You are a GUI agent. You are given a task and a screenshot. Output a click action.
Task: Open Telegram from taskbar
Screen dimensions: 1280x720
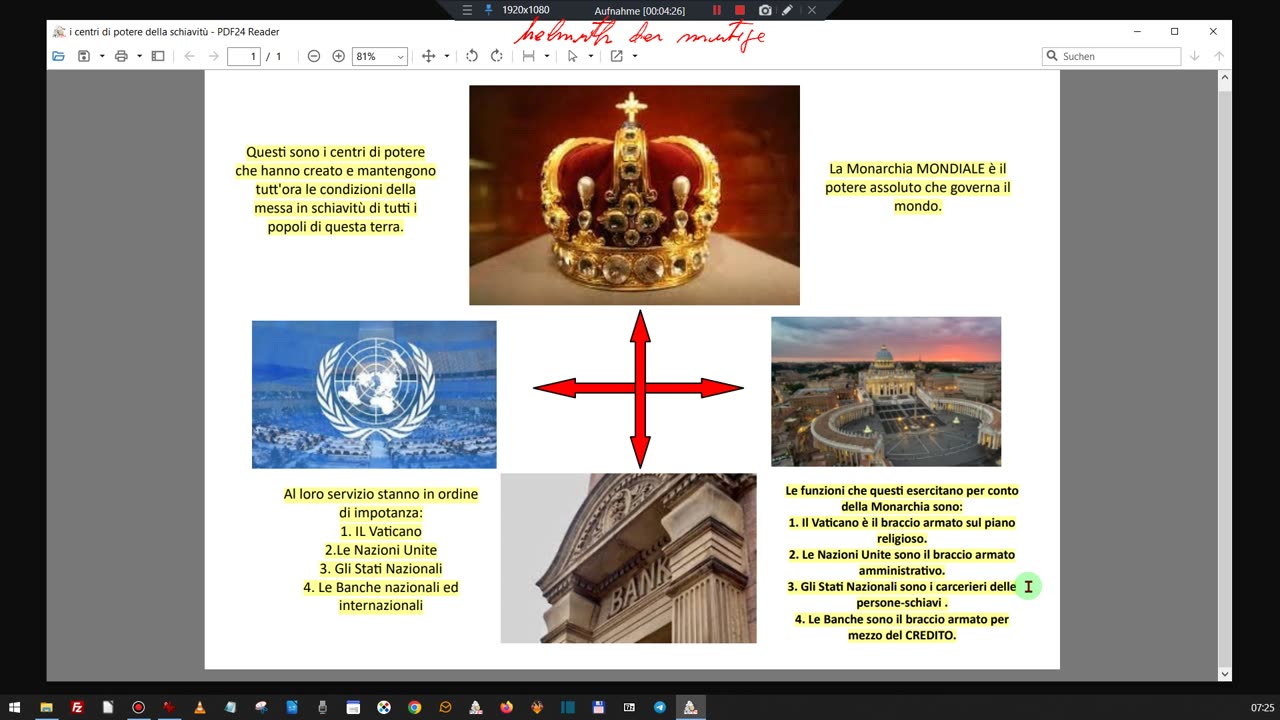pyautogui.click(x=660, y=707)
